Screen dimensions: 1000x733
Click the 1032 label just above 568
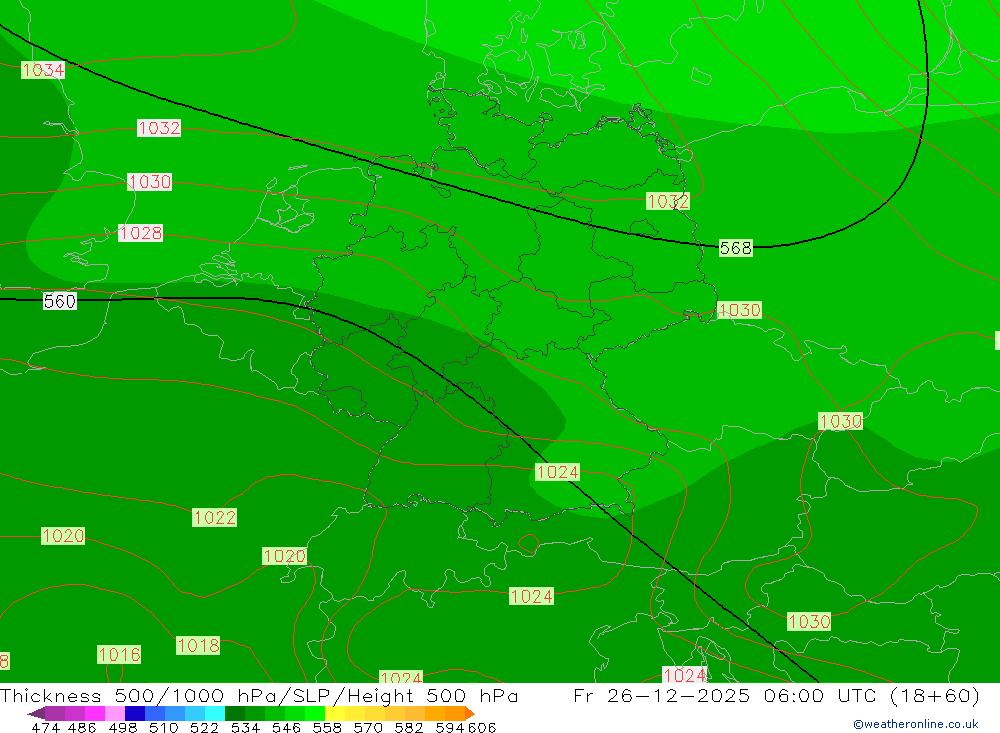coord(668,202)
